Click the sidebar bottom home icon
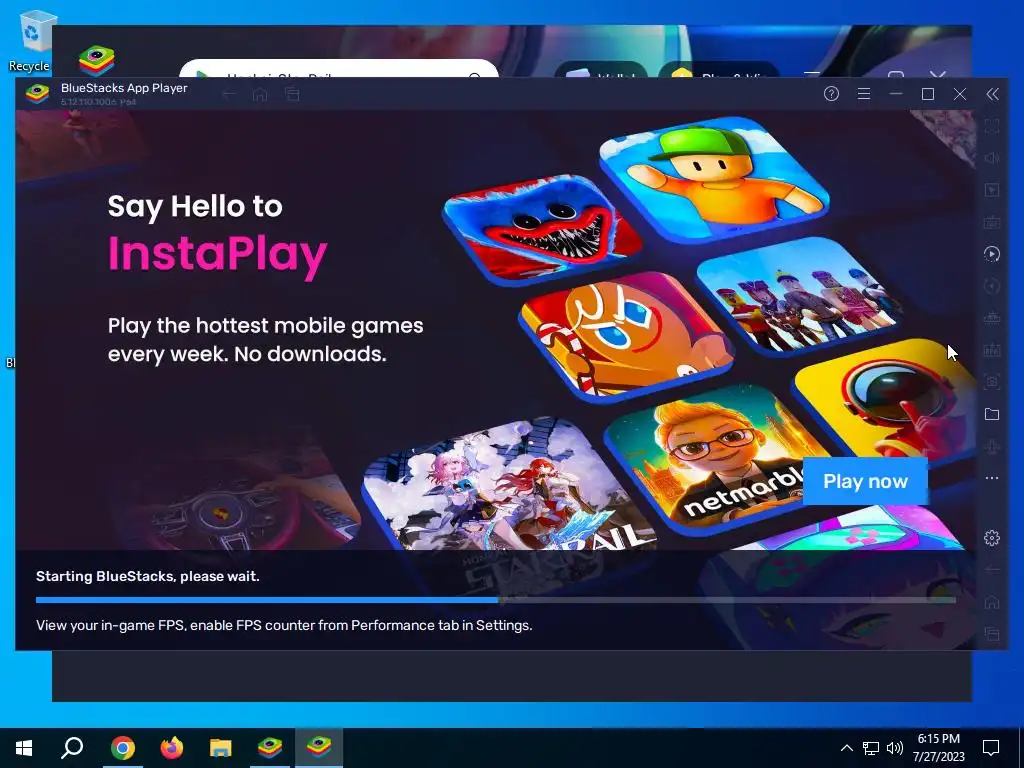1024x768 pixels. (x=991, y=601)
